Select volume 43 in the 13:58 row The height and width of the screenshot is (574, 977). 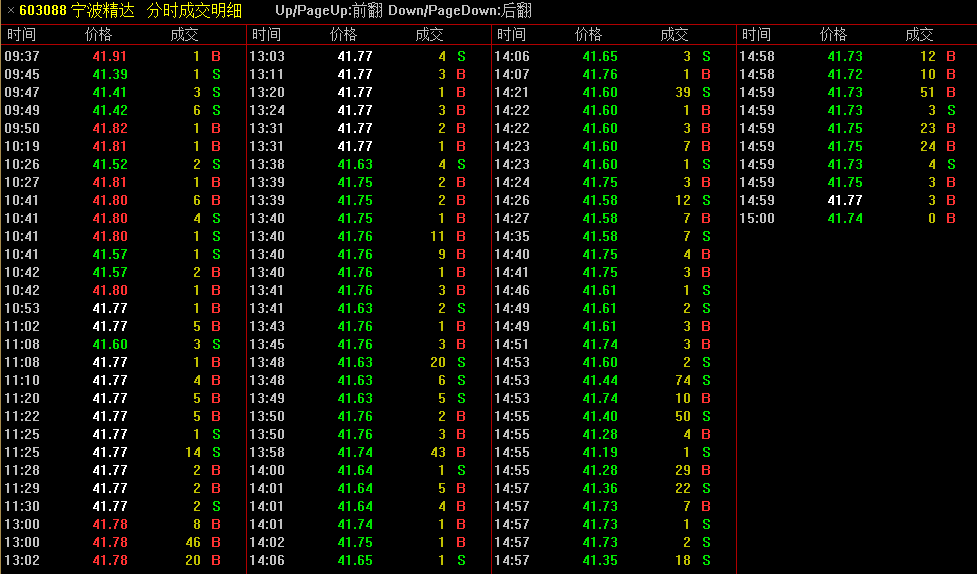click(x=438, y=452)
